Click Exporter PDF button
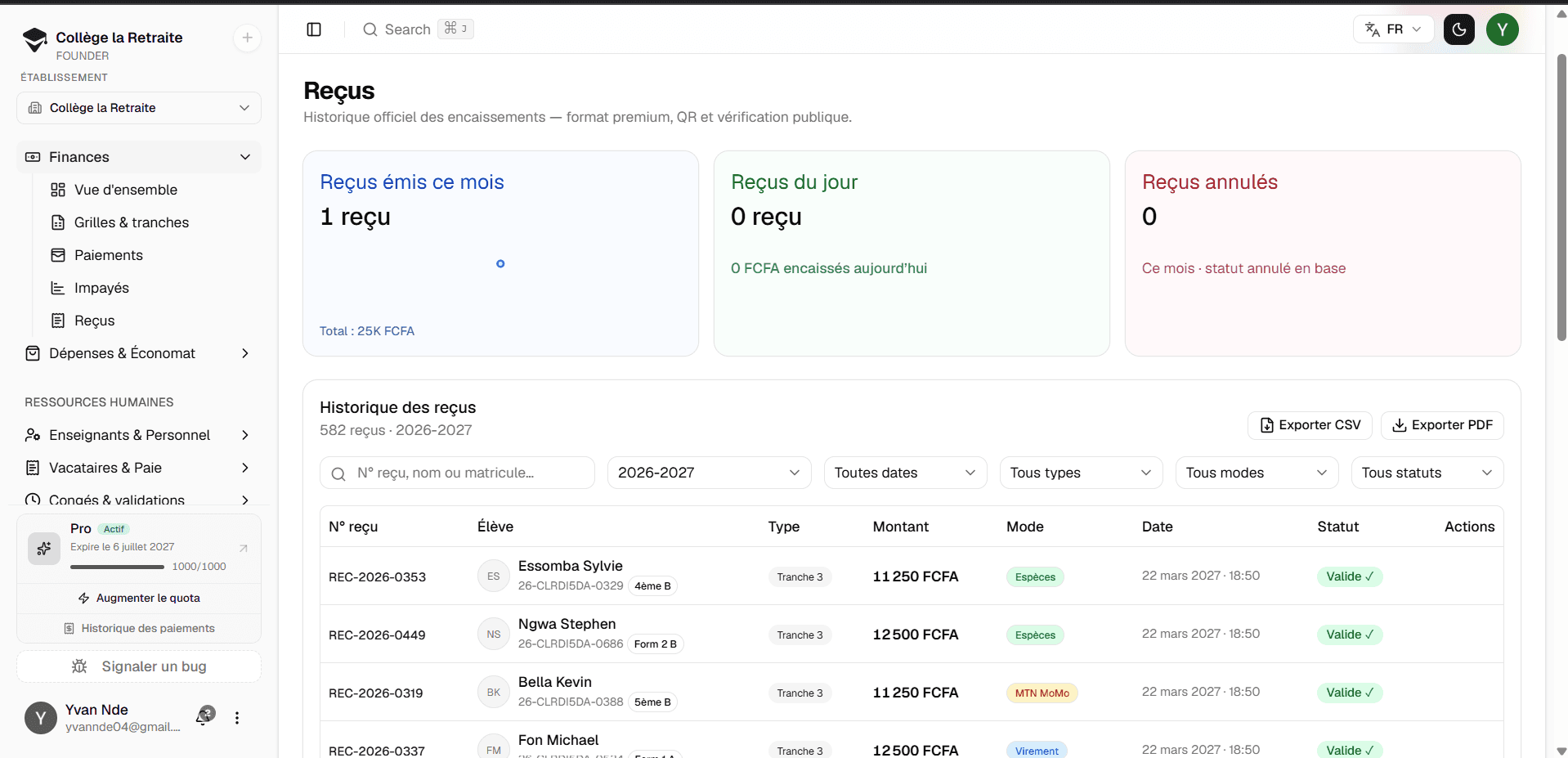The image size is (1568, 758). 1443,425
